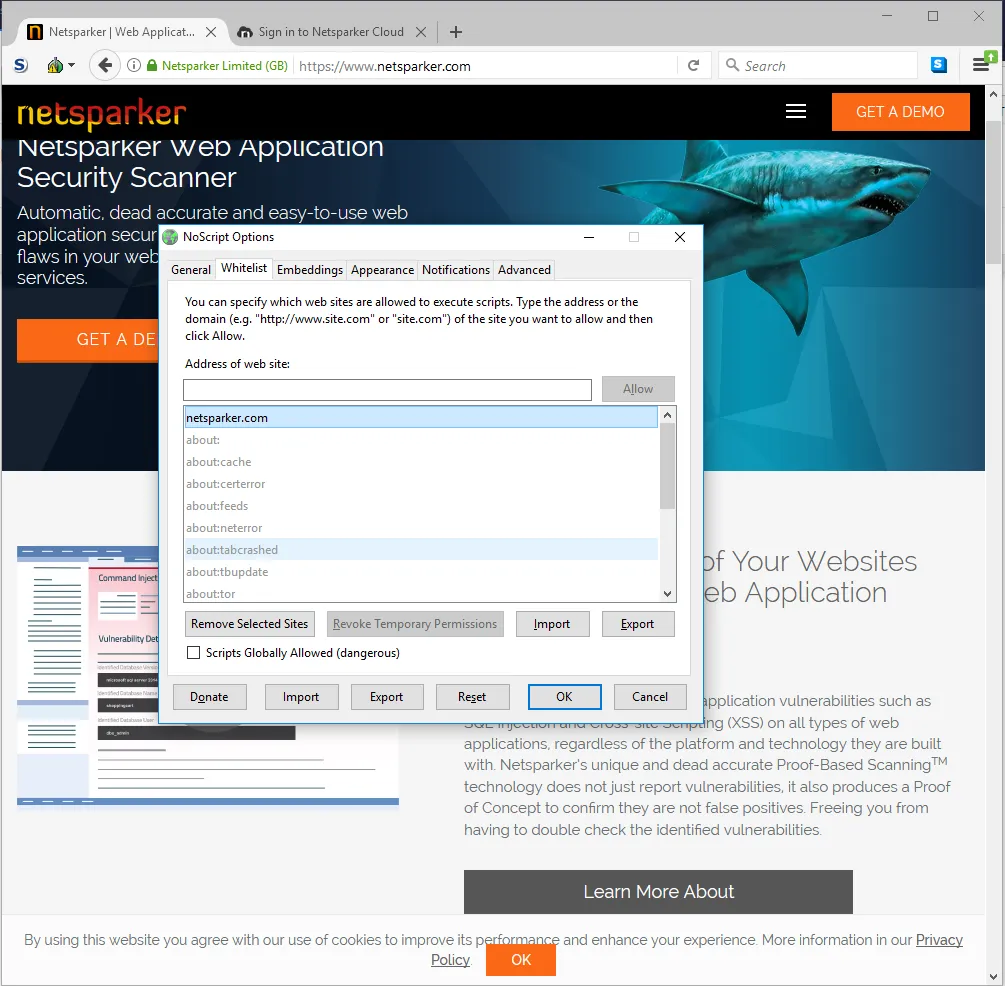This screenshot has height=986, width=1005.
Task: Click the netsparker logo
Action: point(101,113)
